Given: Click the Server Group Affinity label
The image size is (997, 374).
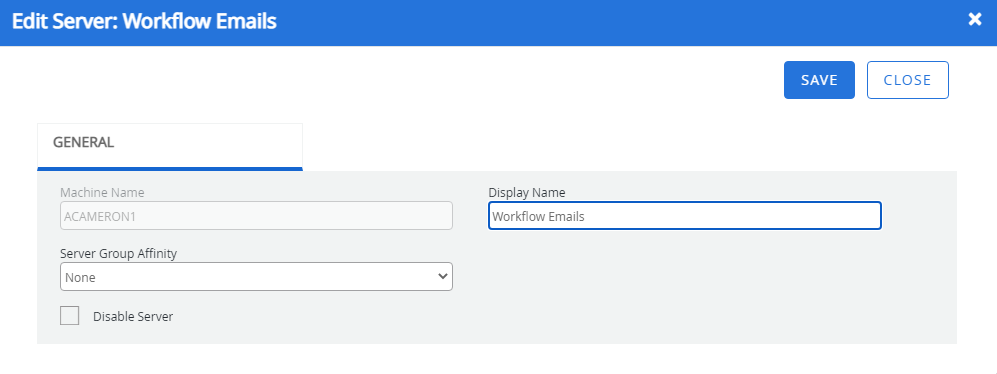Looking at the screenshot, I should pyautogui.click(x=118, y=253).
